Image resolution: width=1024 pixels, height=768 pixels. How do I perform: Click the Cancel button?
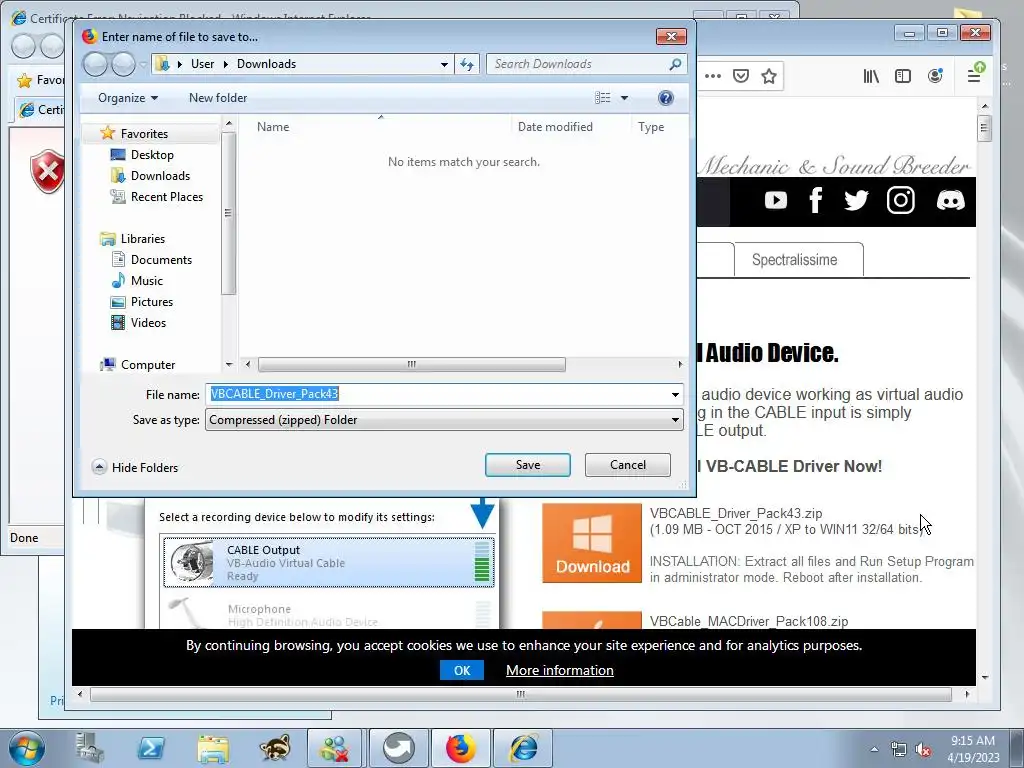coord(628,465)
